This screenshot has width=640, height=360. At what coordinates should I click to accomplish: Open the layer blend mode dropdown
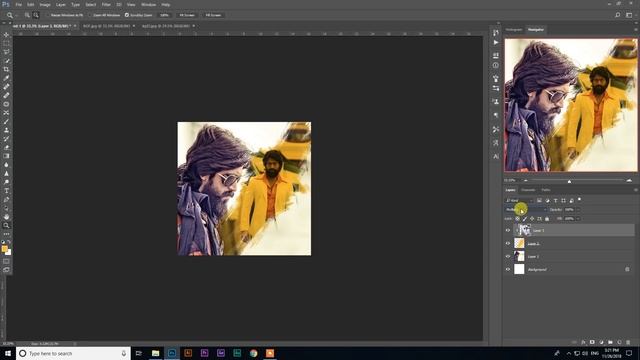(526, 209)
